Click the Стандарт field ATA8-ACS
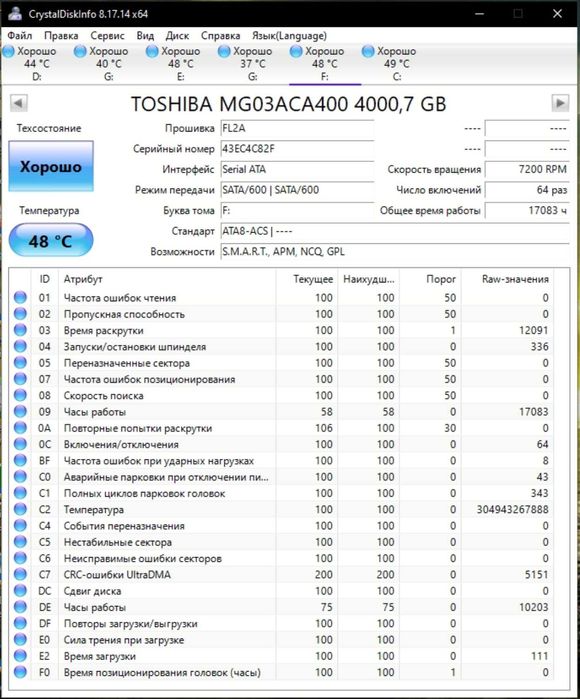The image size is (580, 699). (395, 231)
